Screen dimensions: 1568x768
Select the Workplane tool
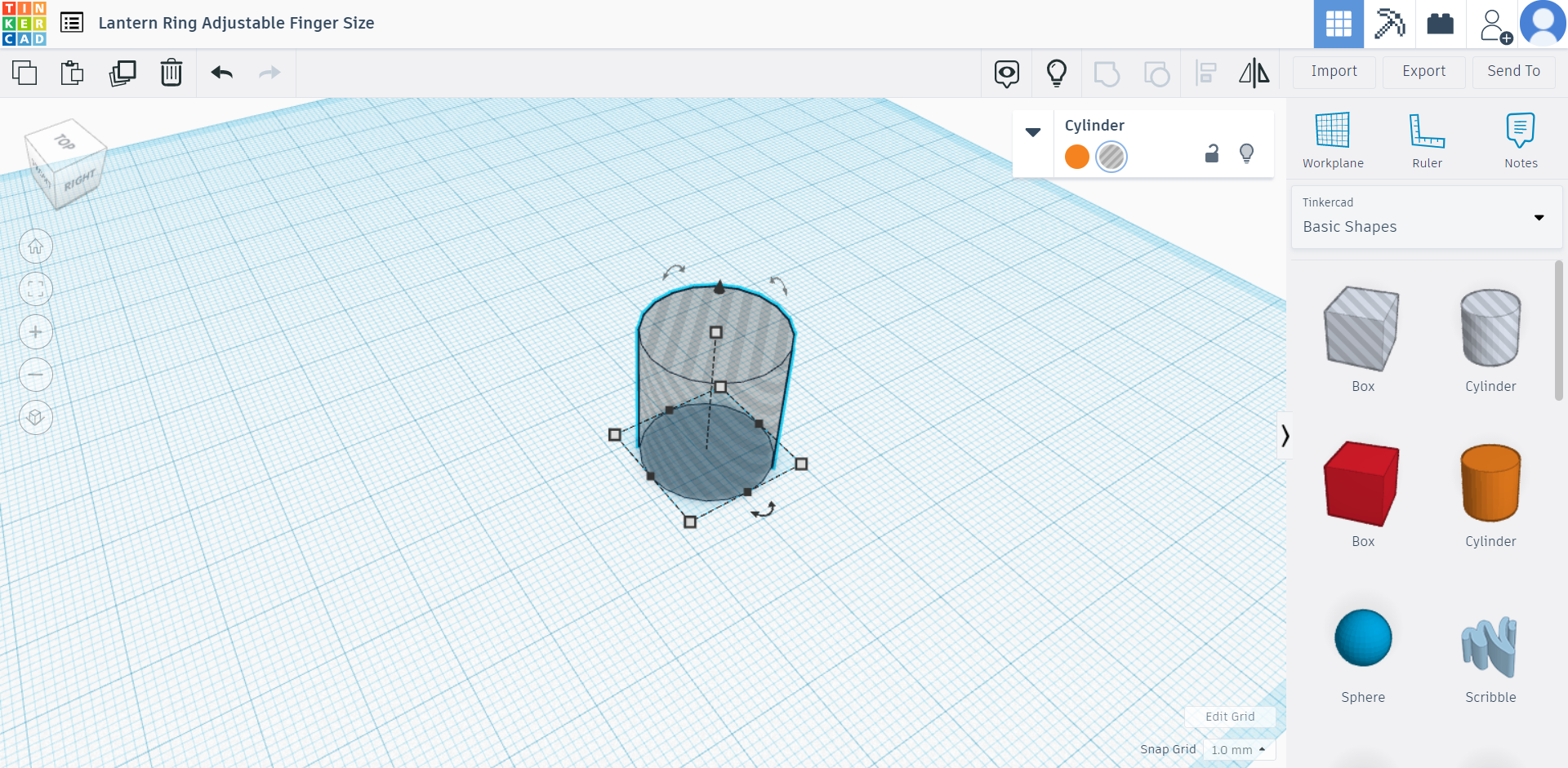pyautogui.click(x=1332, y=139)
